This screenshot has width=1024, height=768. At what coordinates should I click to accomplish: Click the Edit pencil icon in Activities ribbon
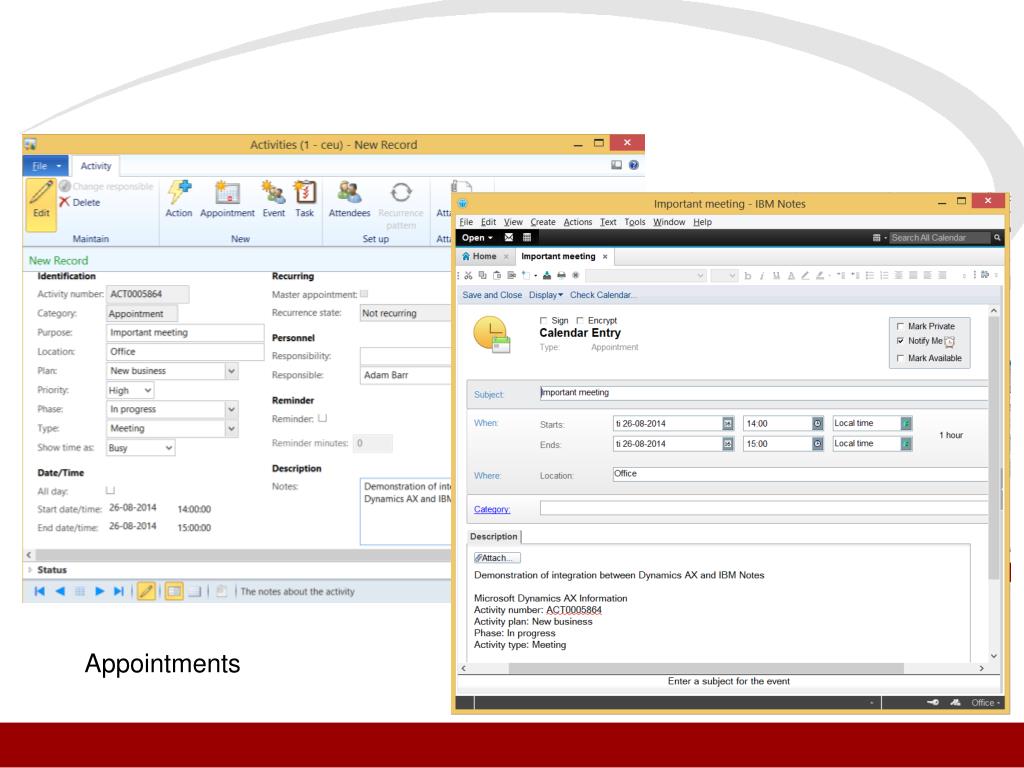point(41,193)
